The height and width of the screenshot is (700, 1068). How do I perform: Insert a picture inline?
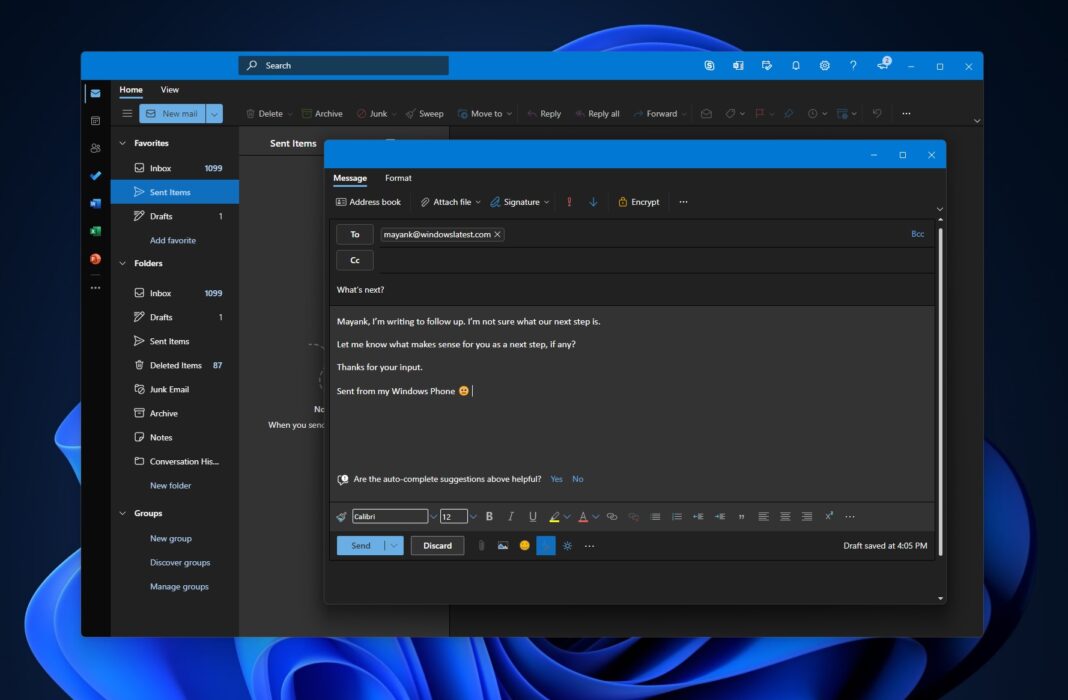tap(502, 546)
